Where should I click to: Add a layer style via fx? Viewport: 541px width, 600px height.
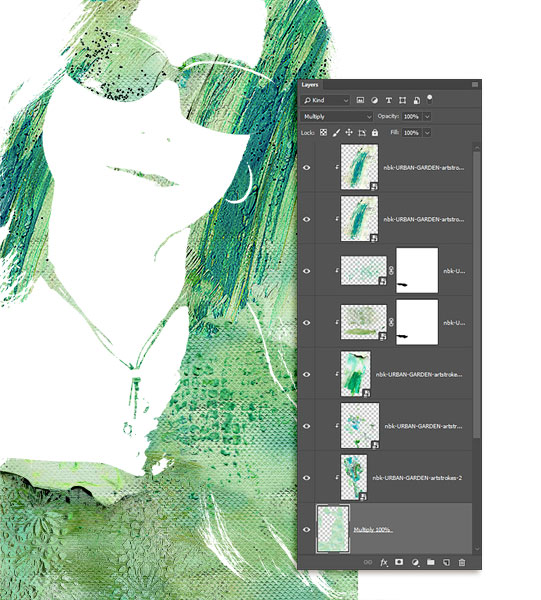[384, 562]
